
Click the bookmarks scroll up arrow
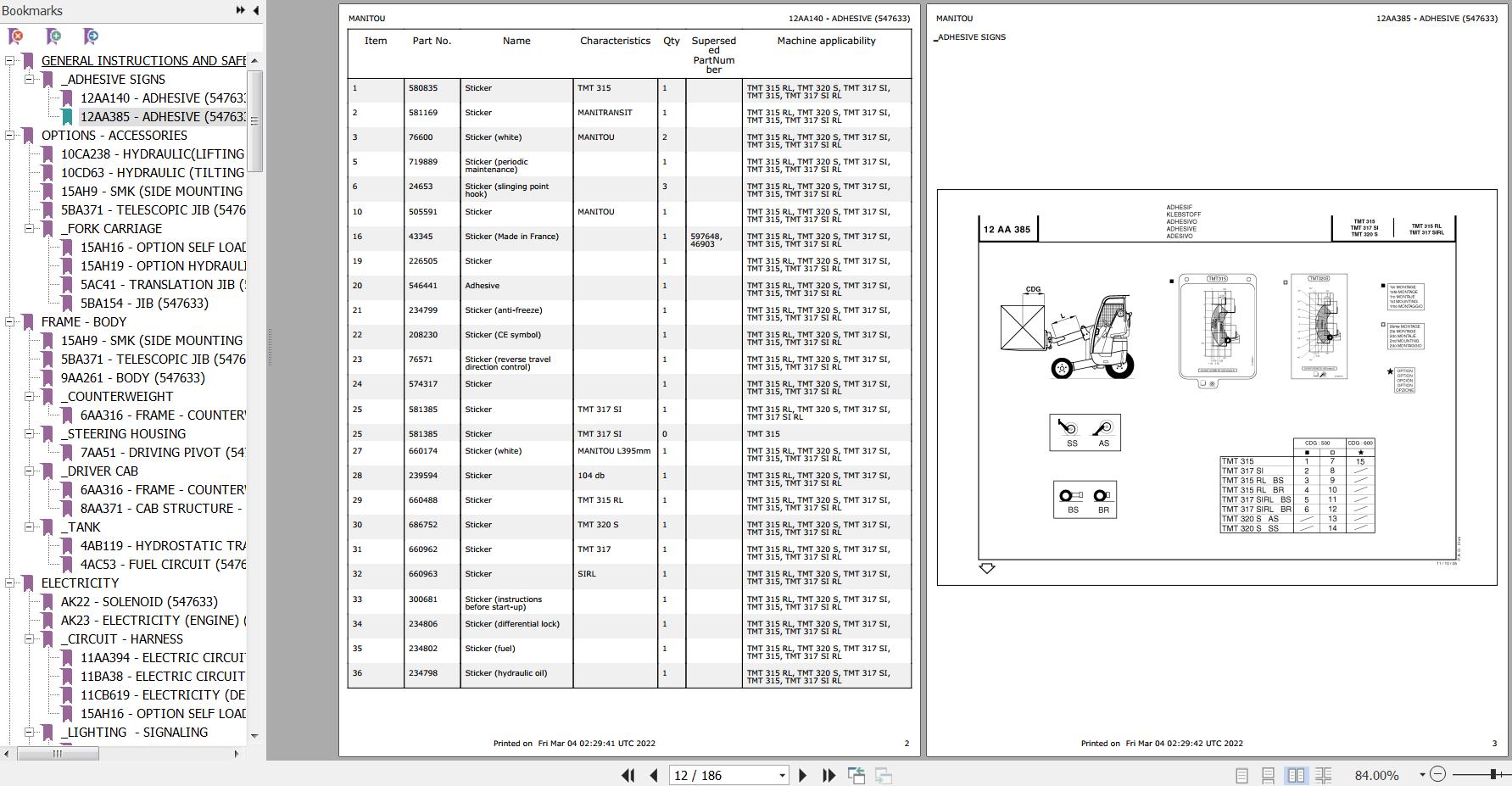click(254, 60)
